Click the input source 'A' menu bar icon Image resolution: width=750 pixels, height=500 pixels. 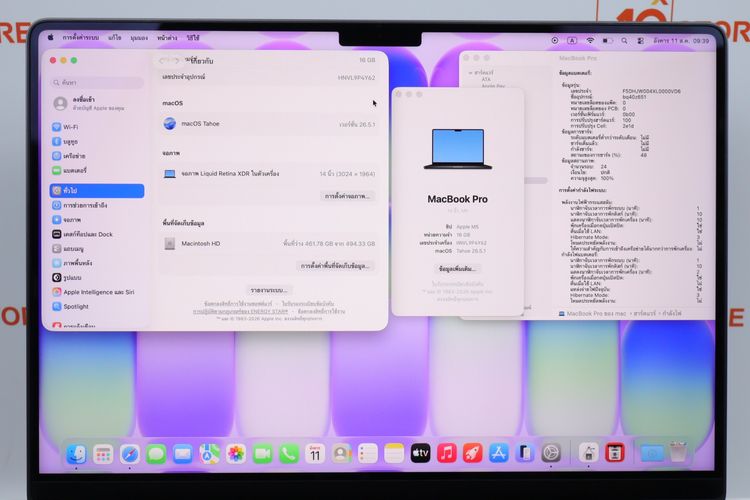point(572,41)
